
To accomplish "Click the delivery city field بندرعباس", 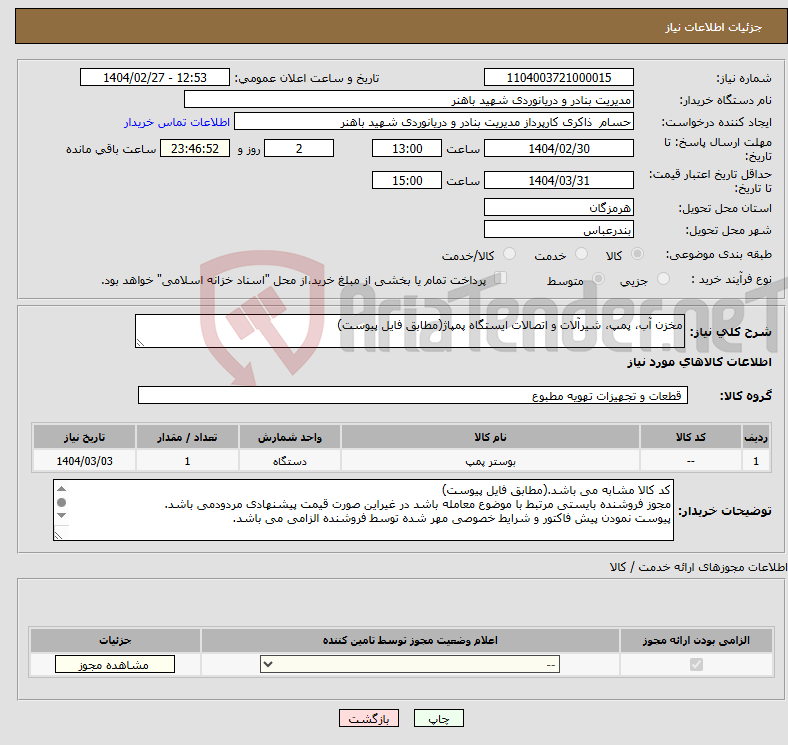I will [x=559, y=229].
